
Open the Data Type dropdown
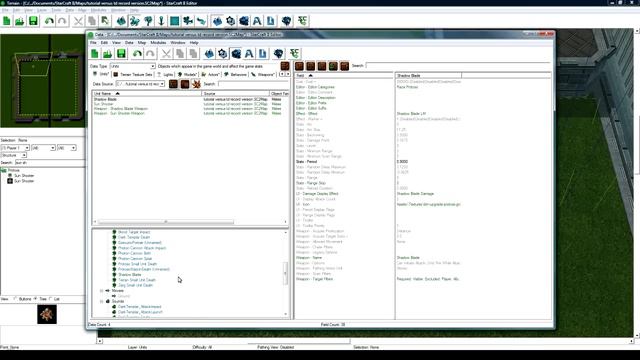(x=132, y=66)
